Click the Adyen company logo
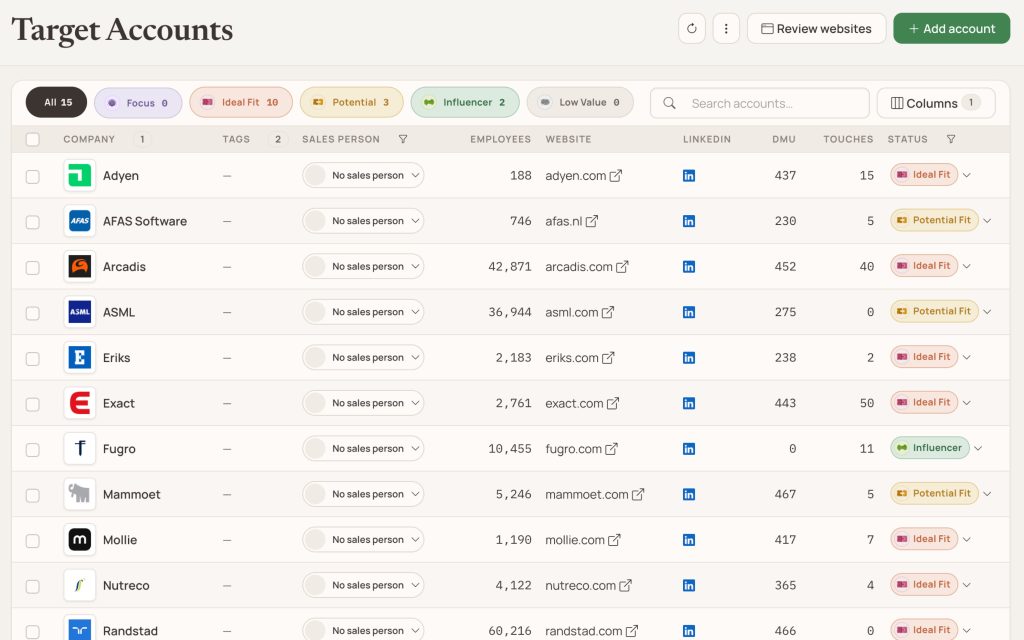Image resolution: width=1024 pixels, height=640 pixels. point(80,176)
